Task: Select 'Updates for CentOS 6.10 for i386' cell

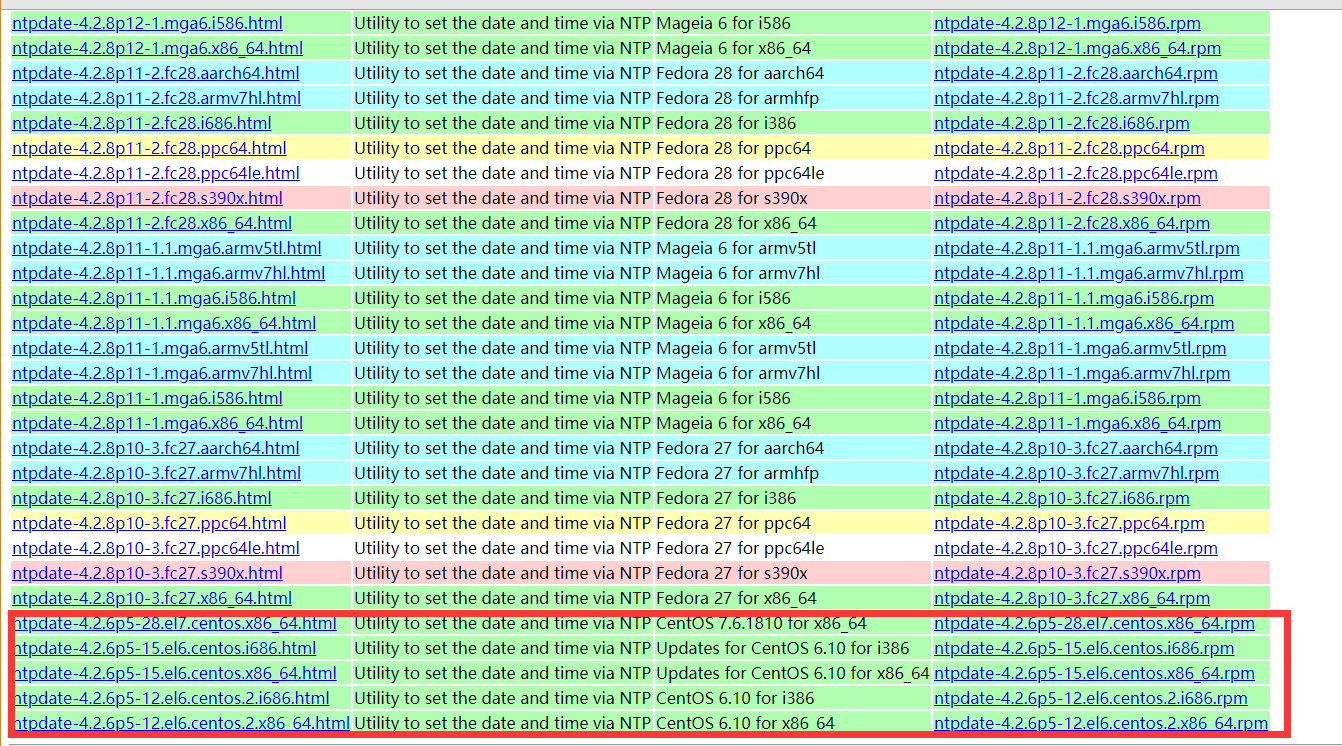Action: [792, 648]
